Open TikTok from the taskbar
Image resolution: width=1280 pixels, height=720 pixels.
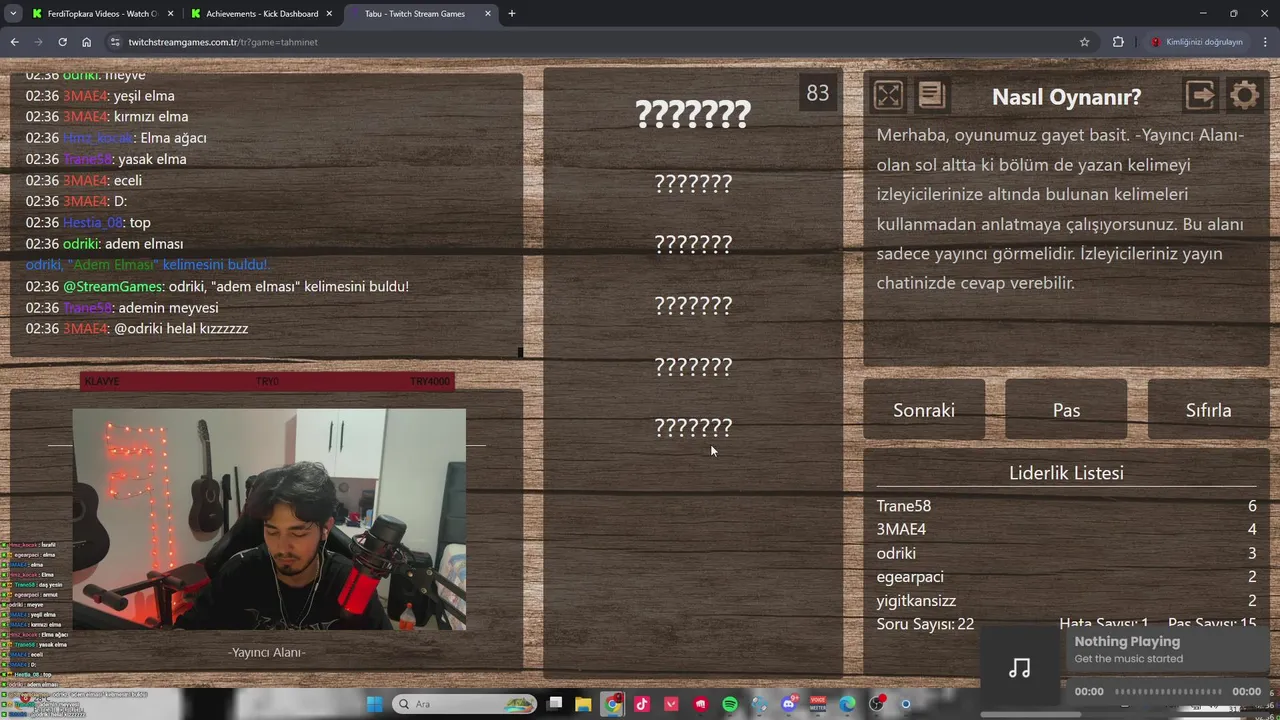click(x=642, y=704)
